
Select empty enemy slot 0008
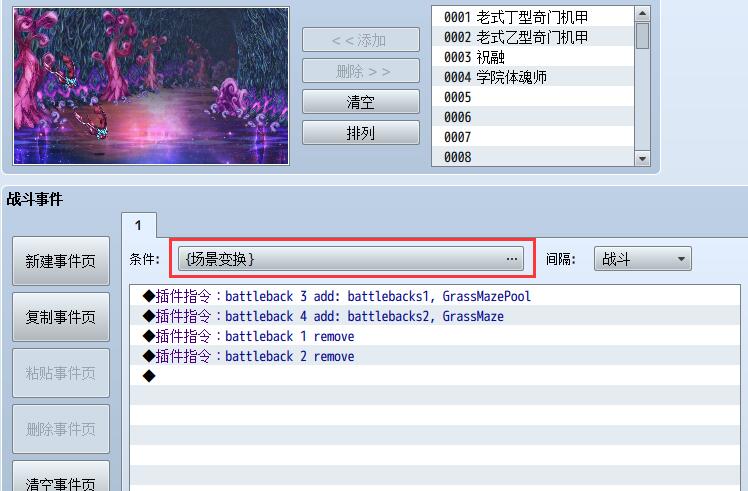533,157
